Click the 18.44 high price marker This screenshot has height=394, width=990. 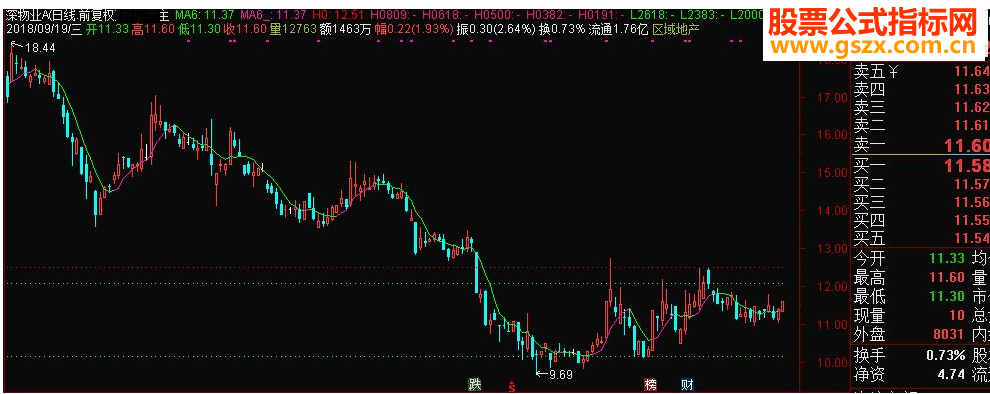coord(40,47)
